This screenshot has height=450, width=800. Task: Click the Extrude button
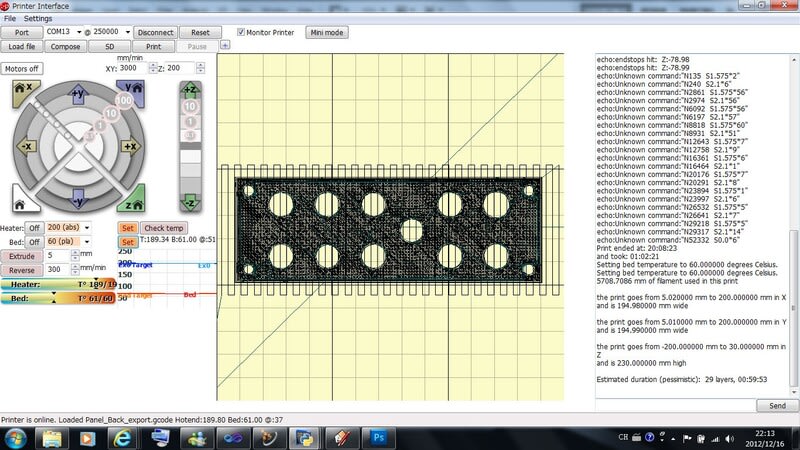coord(22,256)
